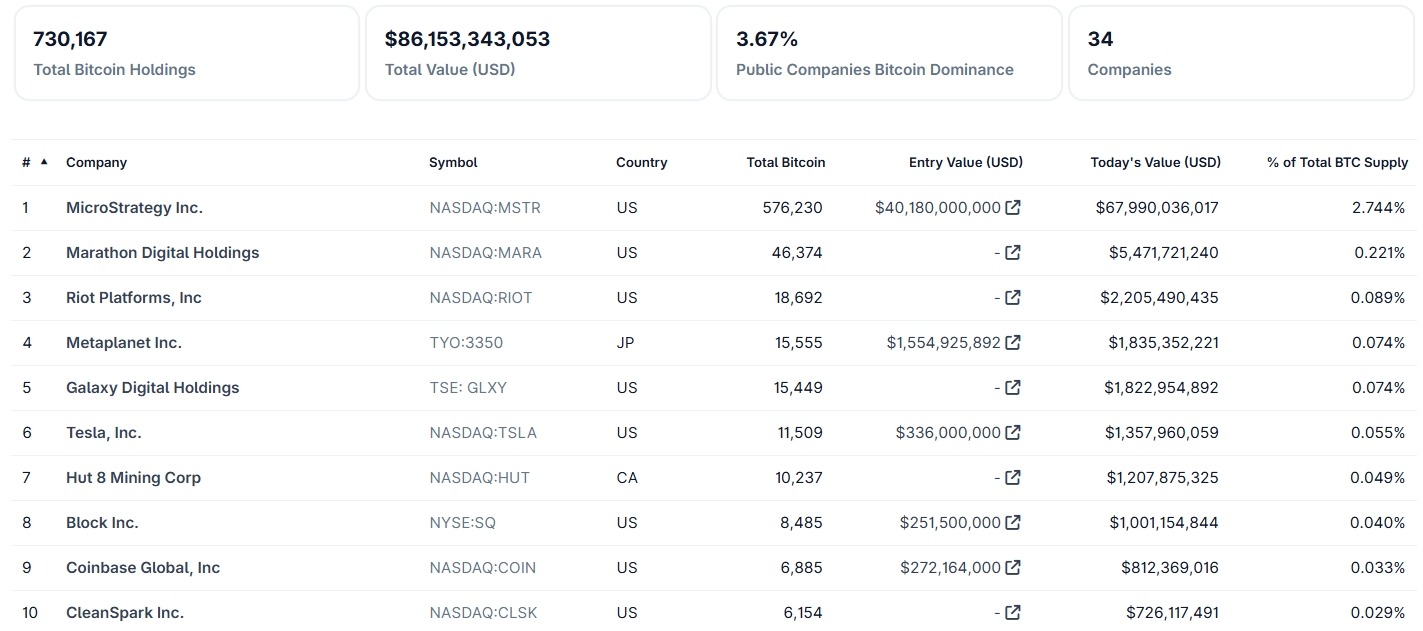This screenshot has width=1423, height=631.
Task: Click Riot supply percentage 0.089%
Action: point(1378,298)
